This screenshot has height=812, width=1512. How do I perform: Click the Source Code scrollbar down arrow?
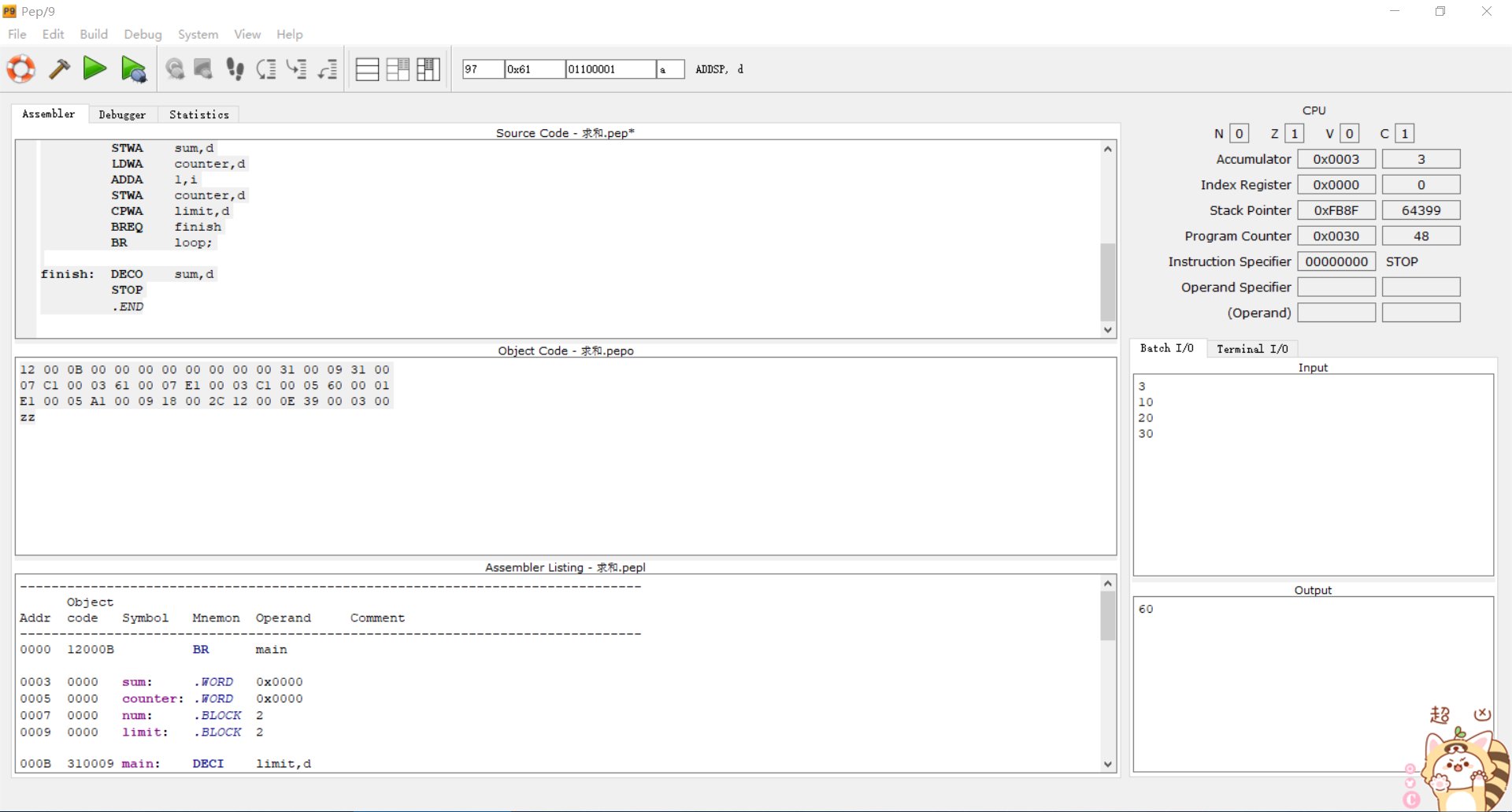pyautogui.click(x=1108, y=330)
